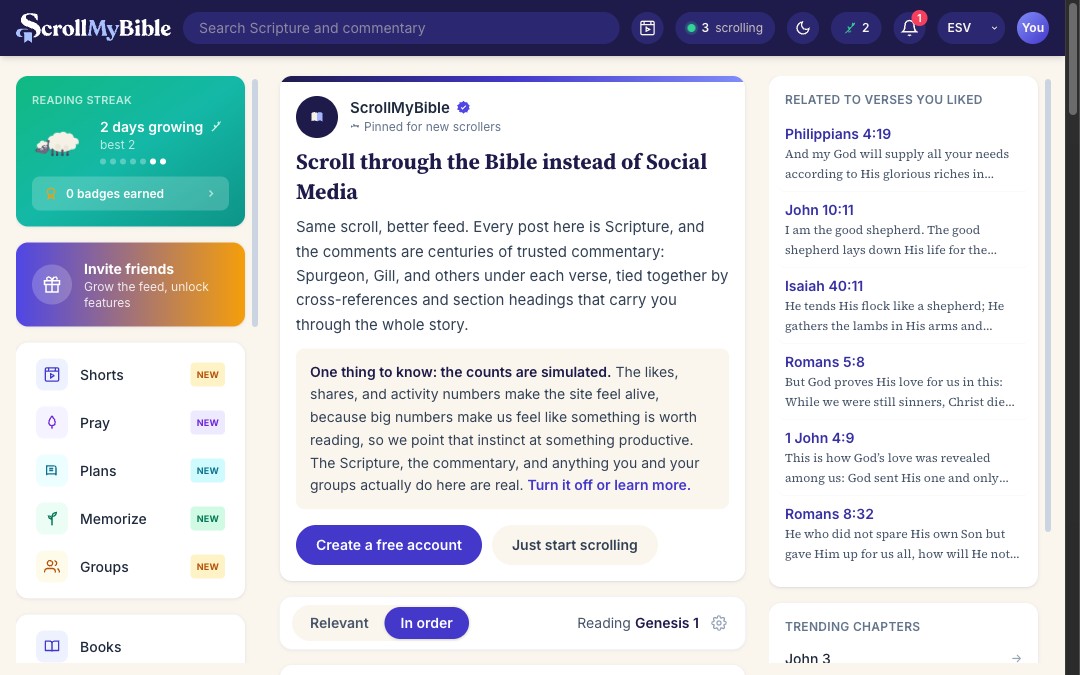Click the Reading Genesis 1 label
This screenshot has width=1080, height=675.
638,623
